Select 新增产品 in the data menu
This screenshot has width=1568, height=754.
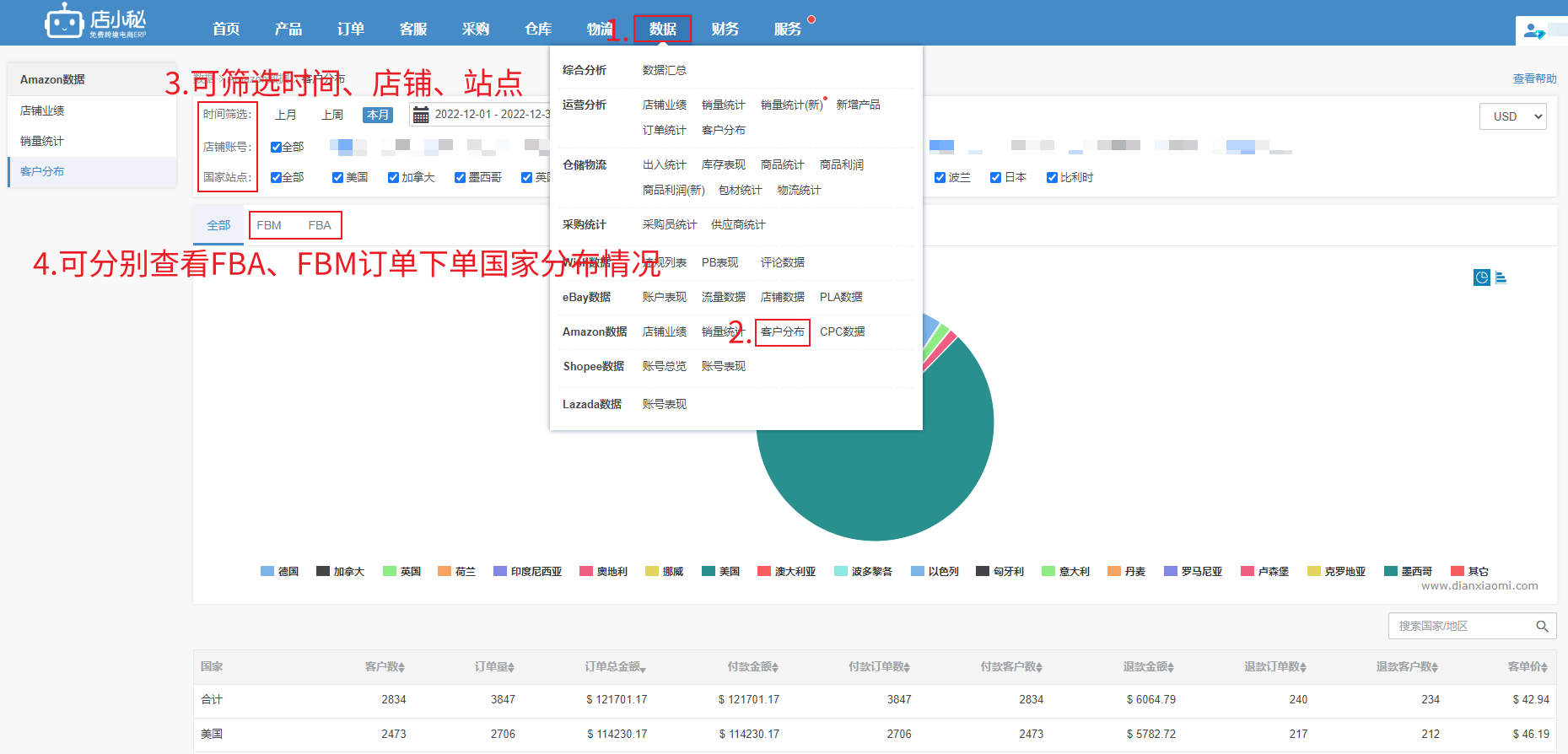[859, 105]
